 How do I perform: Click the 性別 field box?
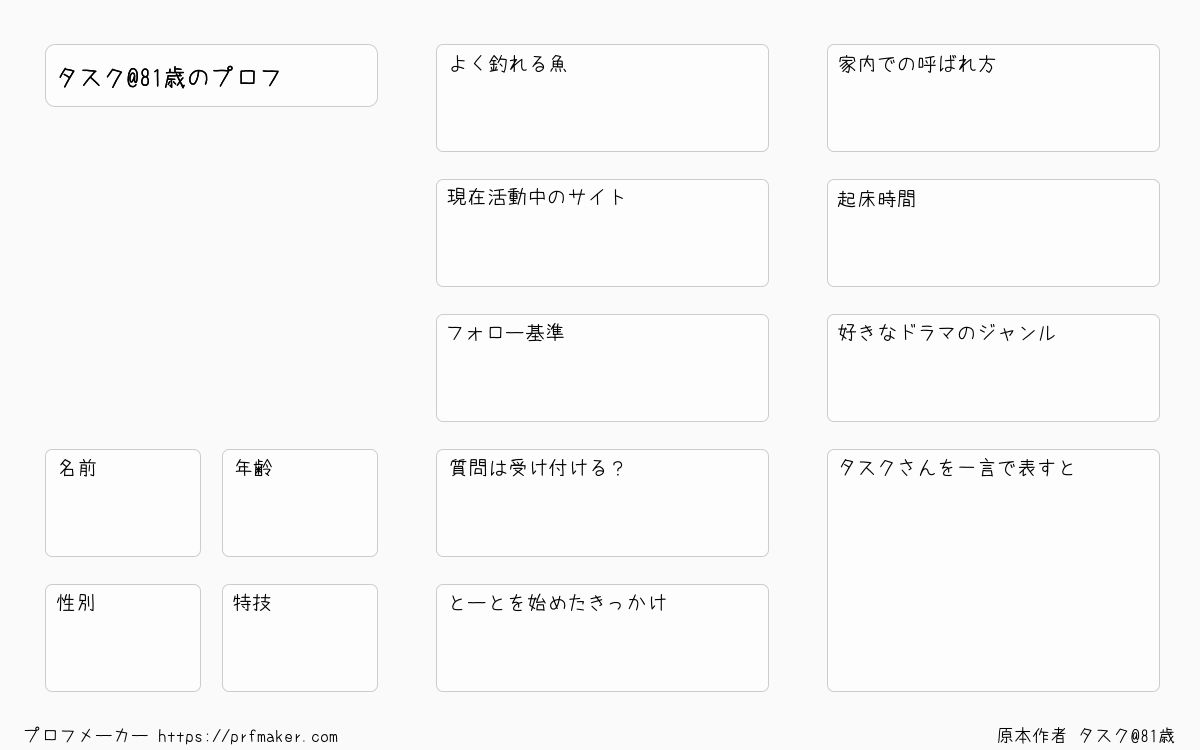123,638
